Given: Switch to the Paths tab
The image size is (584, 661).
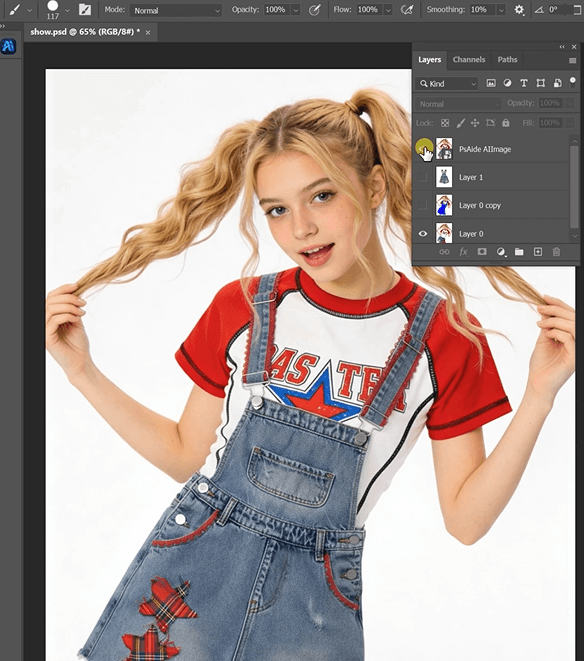Looking at the screenshot, I should tap(507, 59).
